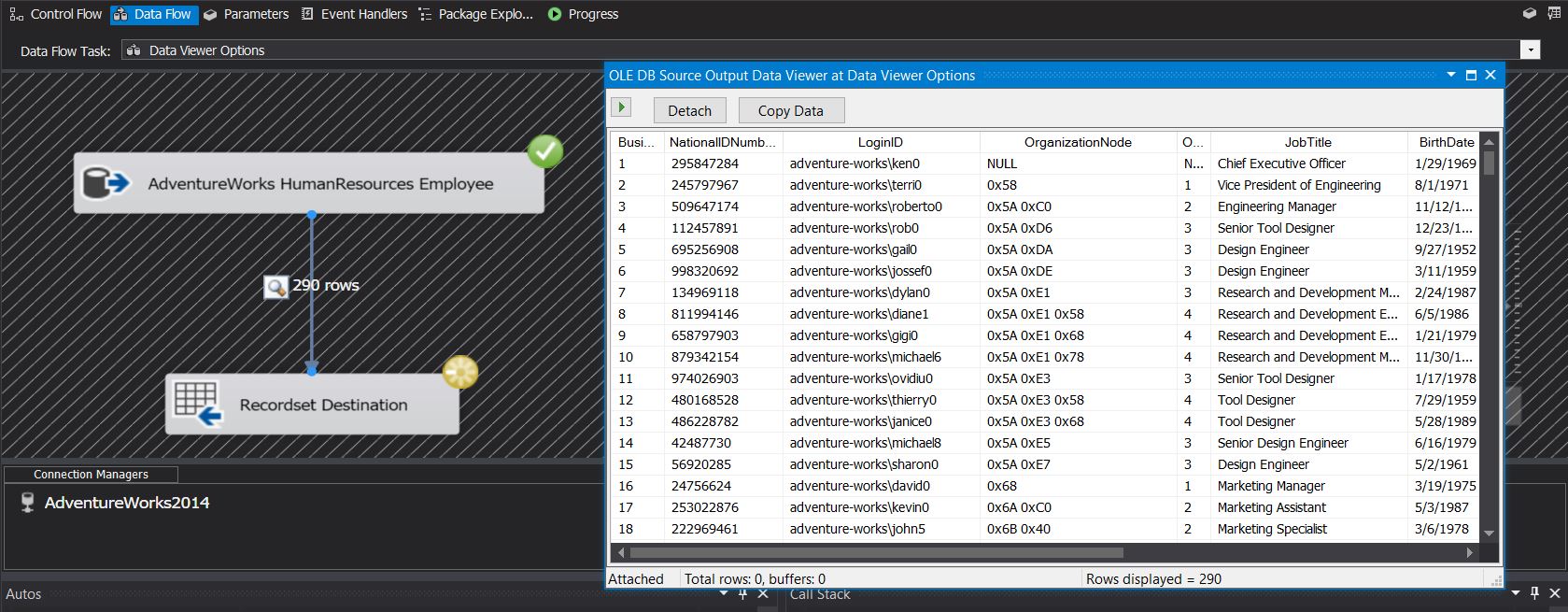Select National ID cell 509647174
This screenshot has height=612, width=1568.
pos(723,206)
